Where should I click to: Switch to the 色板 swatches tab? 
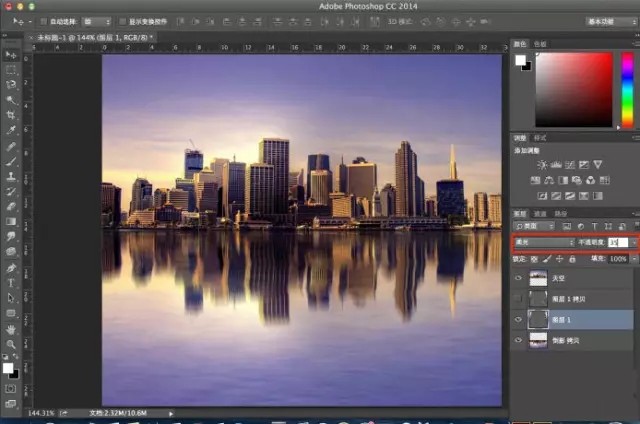(540, 44)
